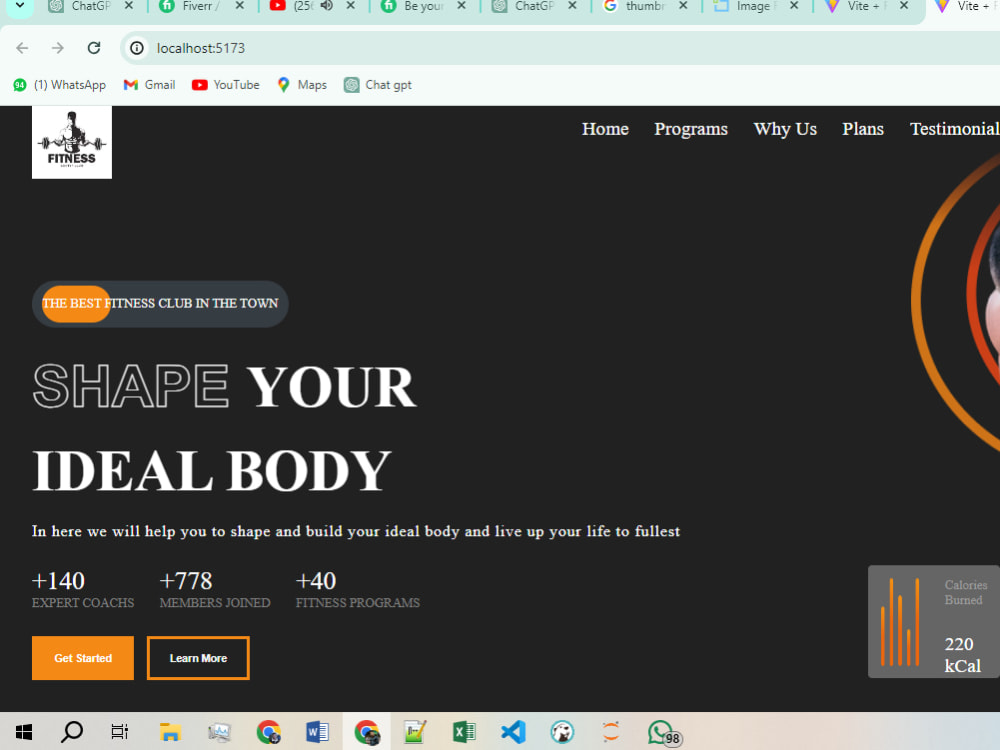Open the Maps bookmark

coord(302,85)
